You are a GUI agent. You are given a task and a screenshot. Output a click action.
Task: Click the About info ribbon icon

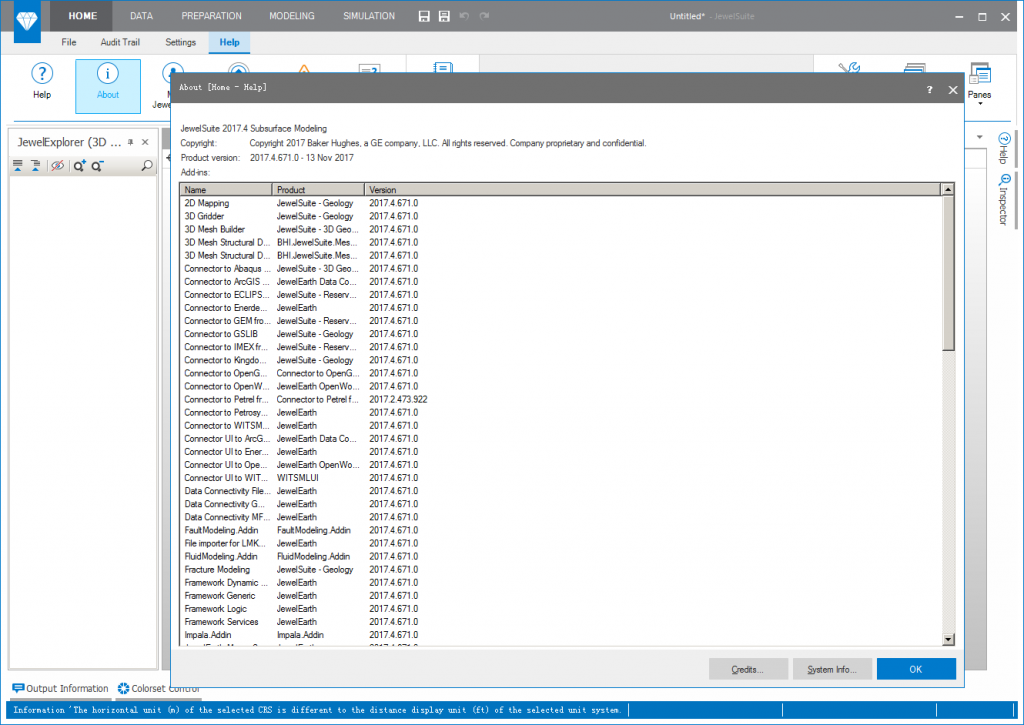click(x=108, y=74)
